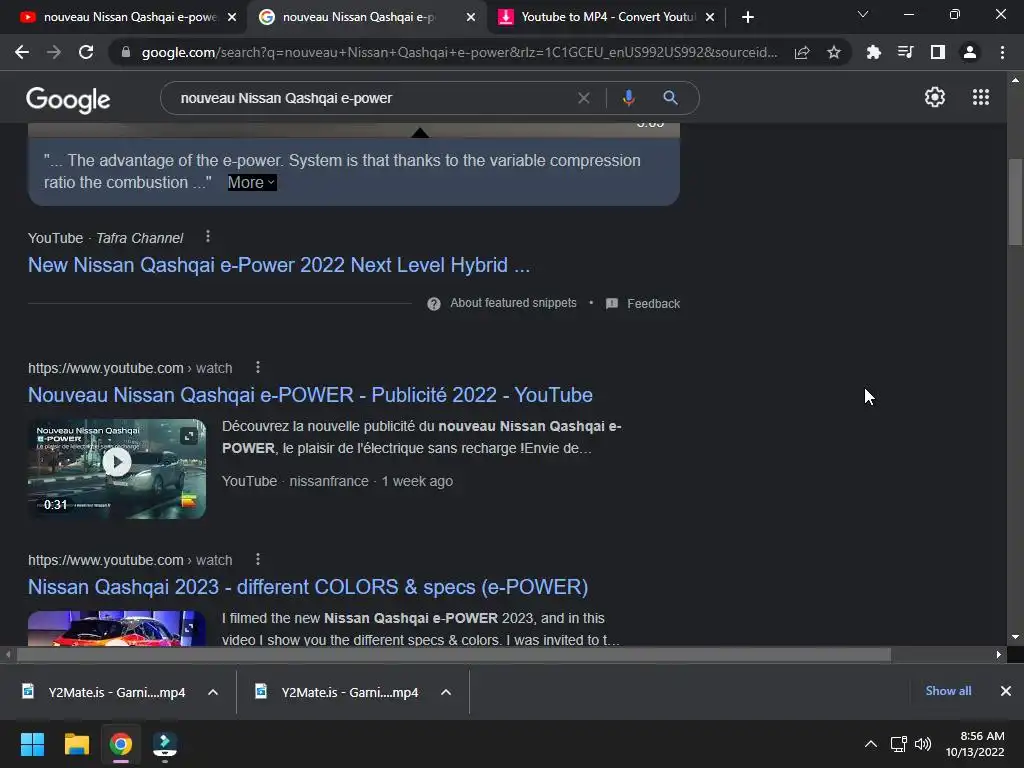
Task: Expand the snippet with More
Action: (252, 183)
